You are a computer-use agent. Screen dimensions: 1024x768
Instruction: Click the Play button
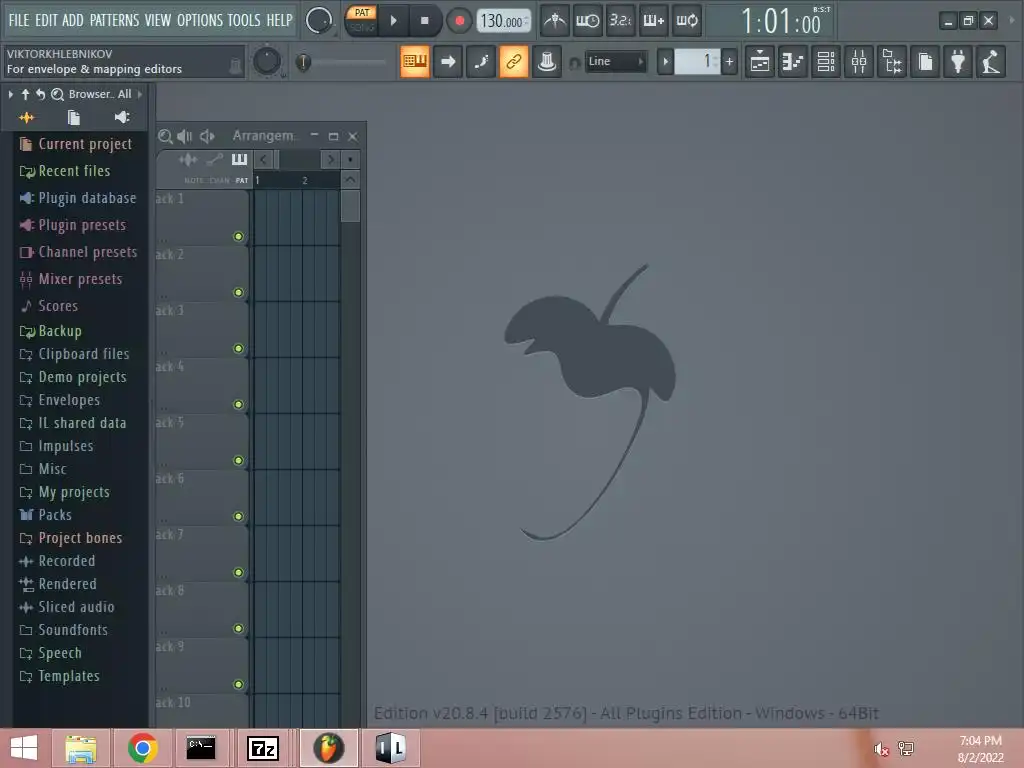393,21
